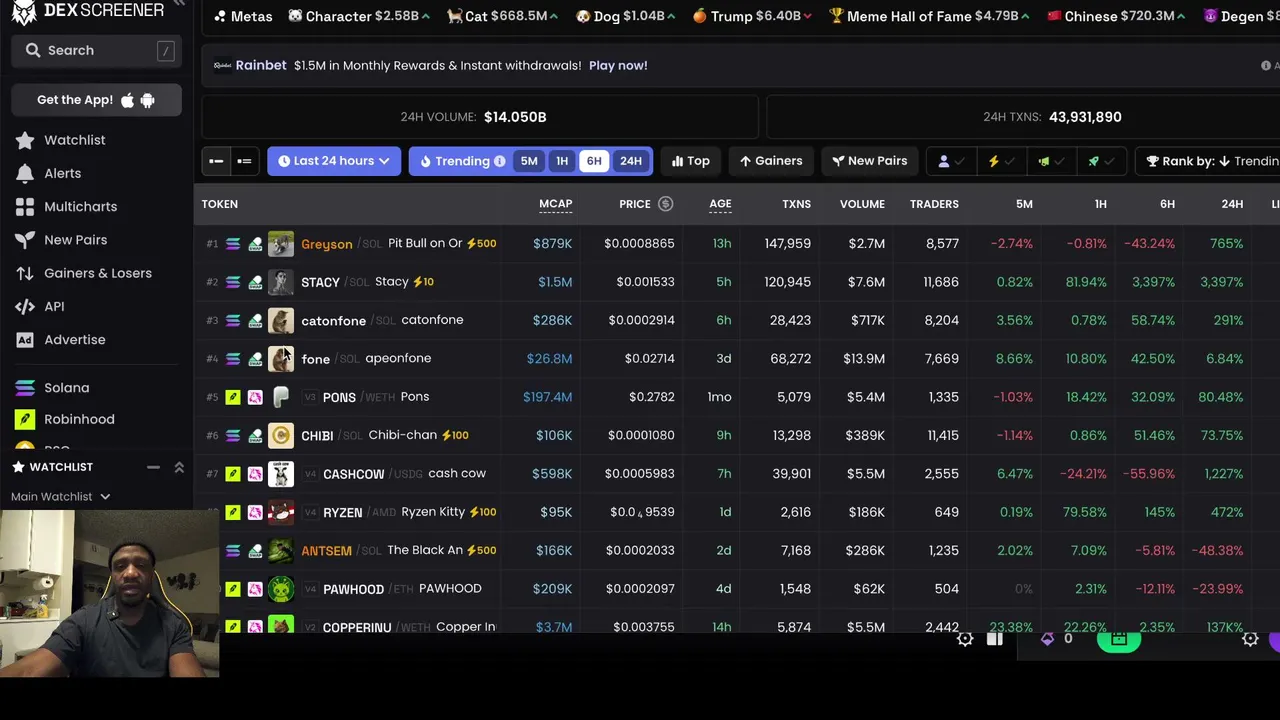Switch to compact row layout

[x=216, y=161]
